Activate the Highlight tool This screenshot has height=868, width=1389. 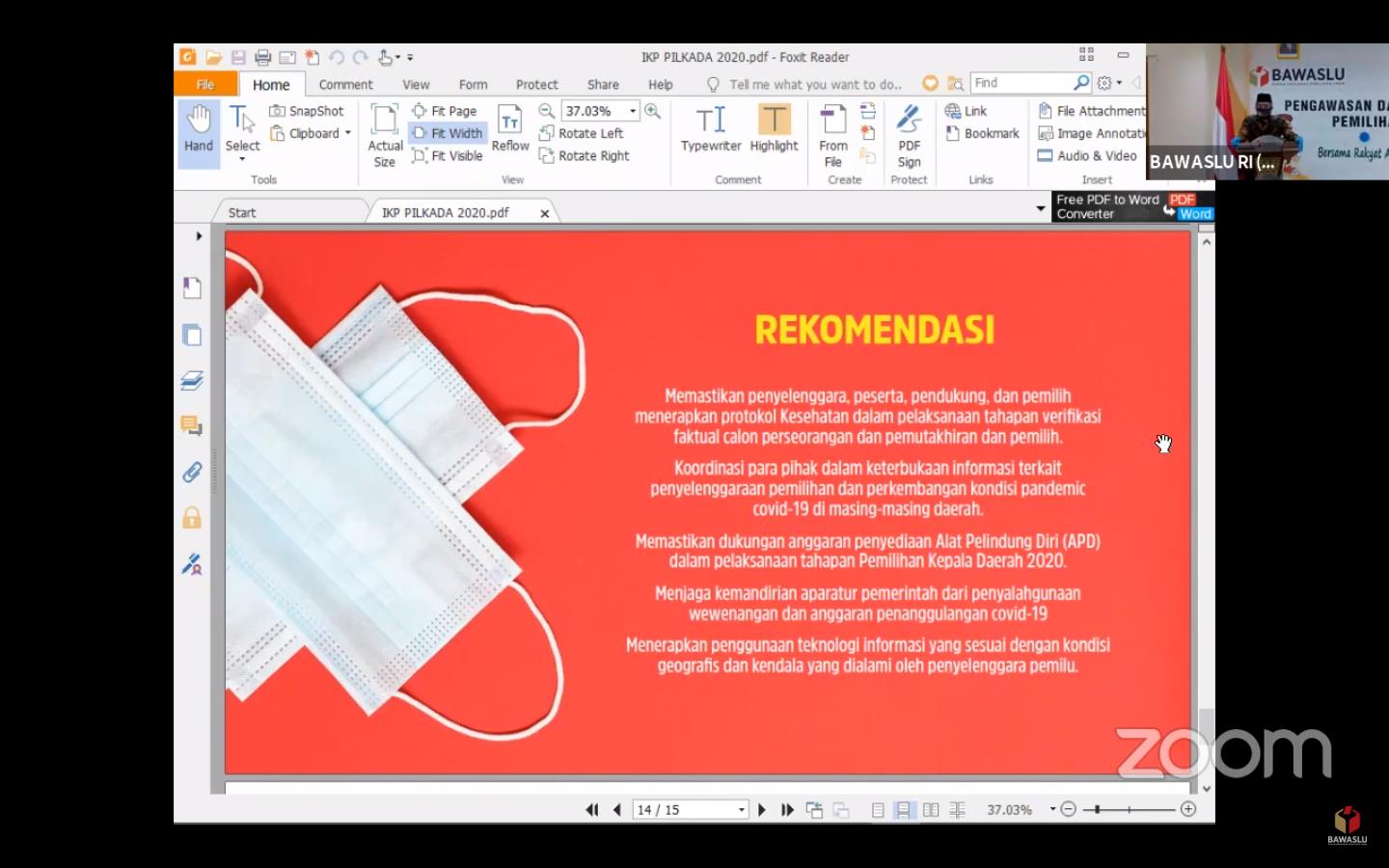click(774, 129)
